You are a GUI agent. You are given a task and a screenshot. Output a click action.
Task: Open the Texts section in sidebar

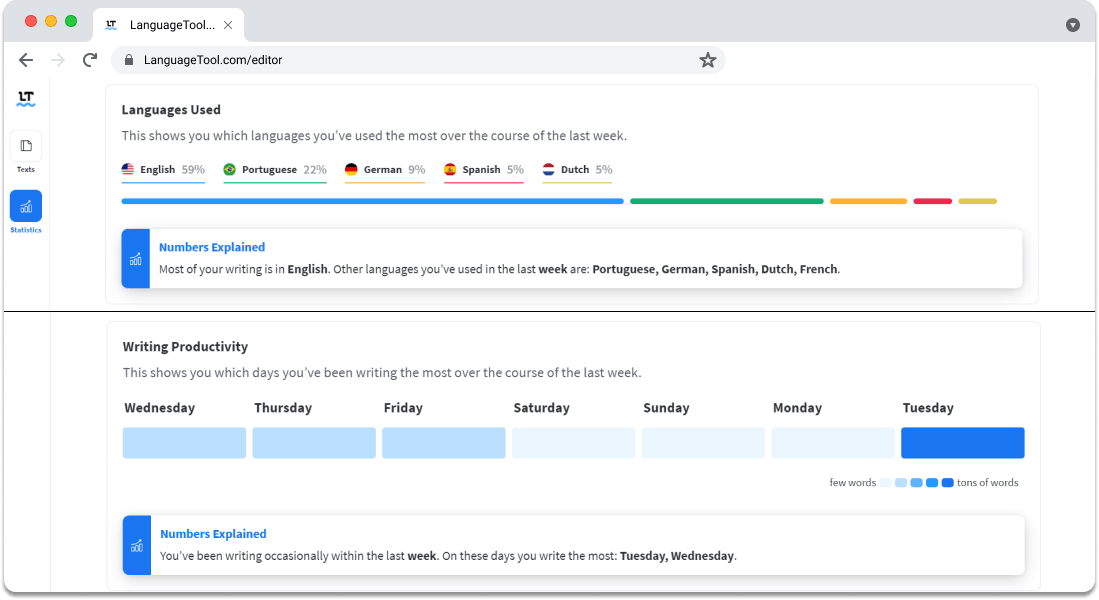coord(26,152)
